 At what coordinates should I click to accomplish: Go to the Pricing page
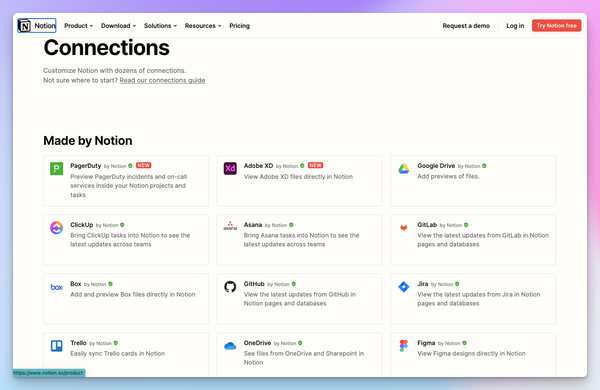(x=240, y=26)
